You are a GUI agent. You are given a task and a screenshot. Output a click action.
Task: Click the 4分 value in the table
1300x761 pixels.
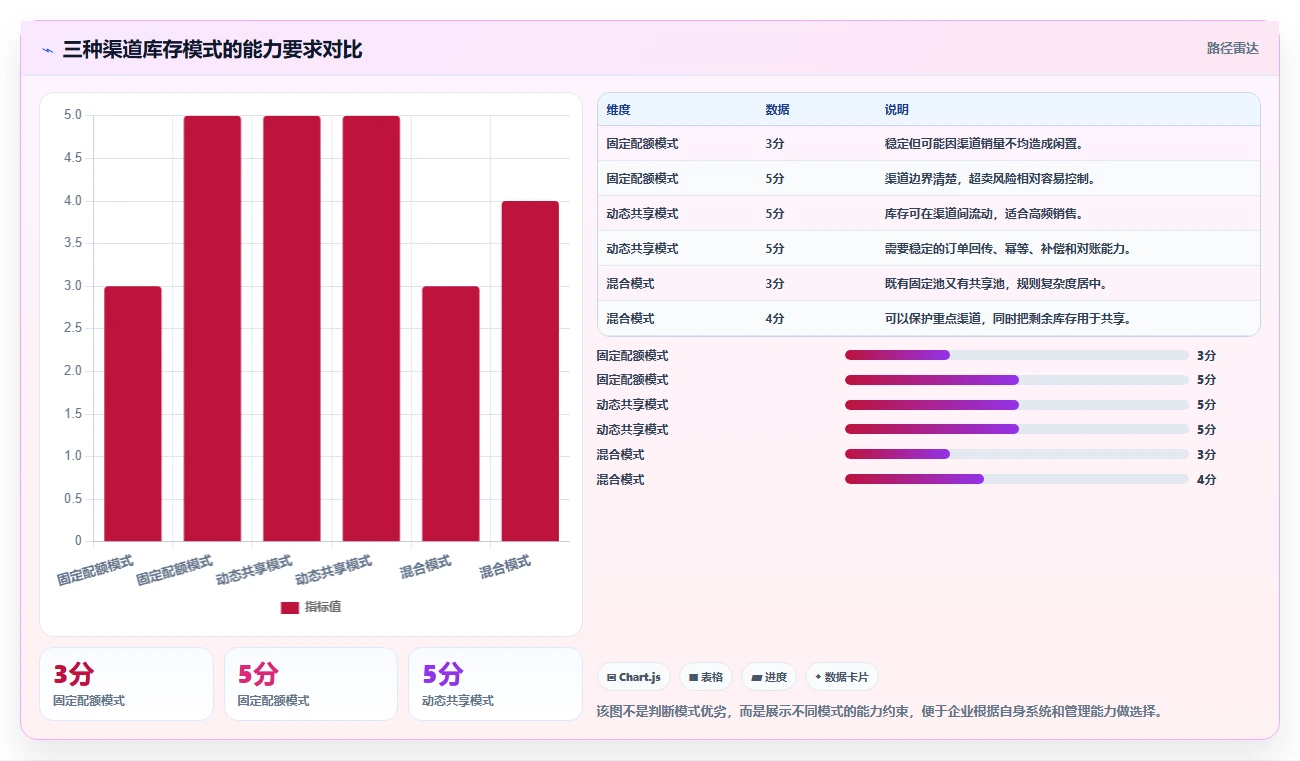tap(775, 319)
